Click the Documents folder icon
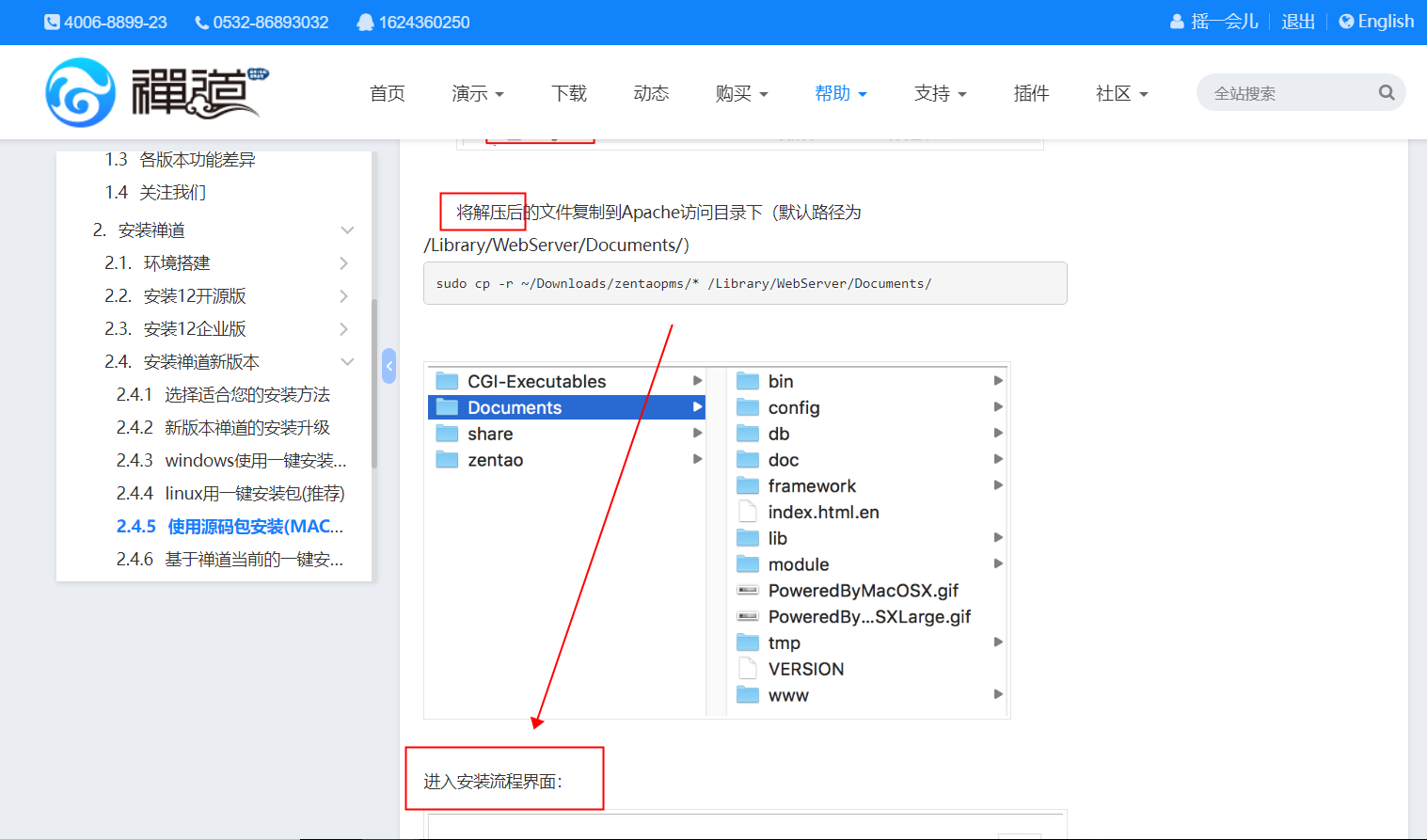 [x=447, y=407]
